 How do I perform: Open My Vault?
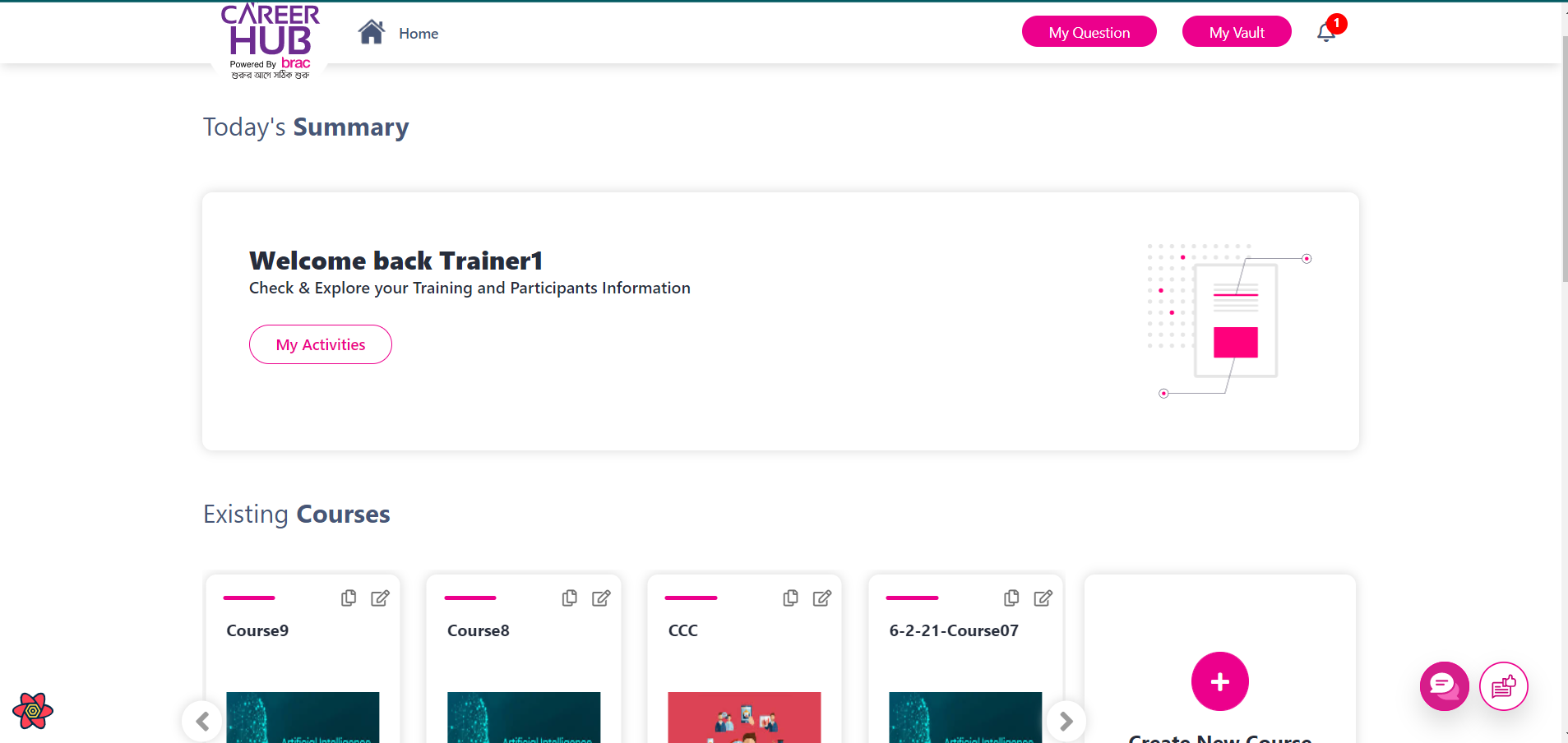[1236, 32]
